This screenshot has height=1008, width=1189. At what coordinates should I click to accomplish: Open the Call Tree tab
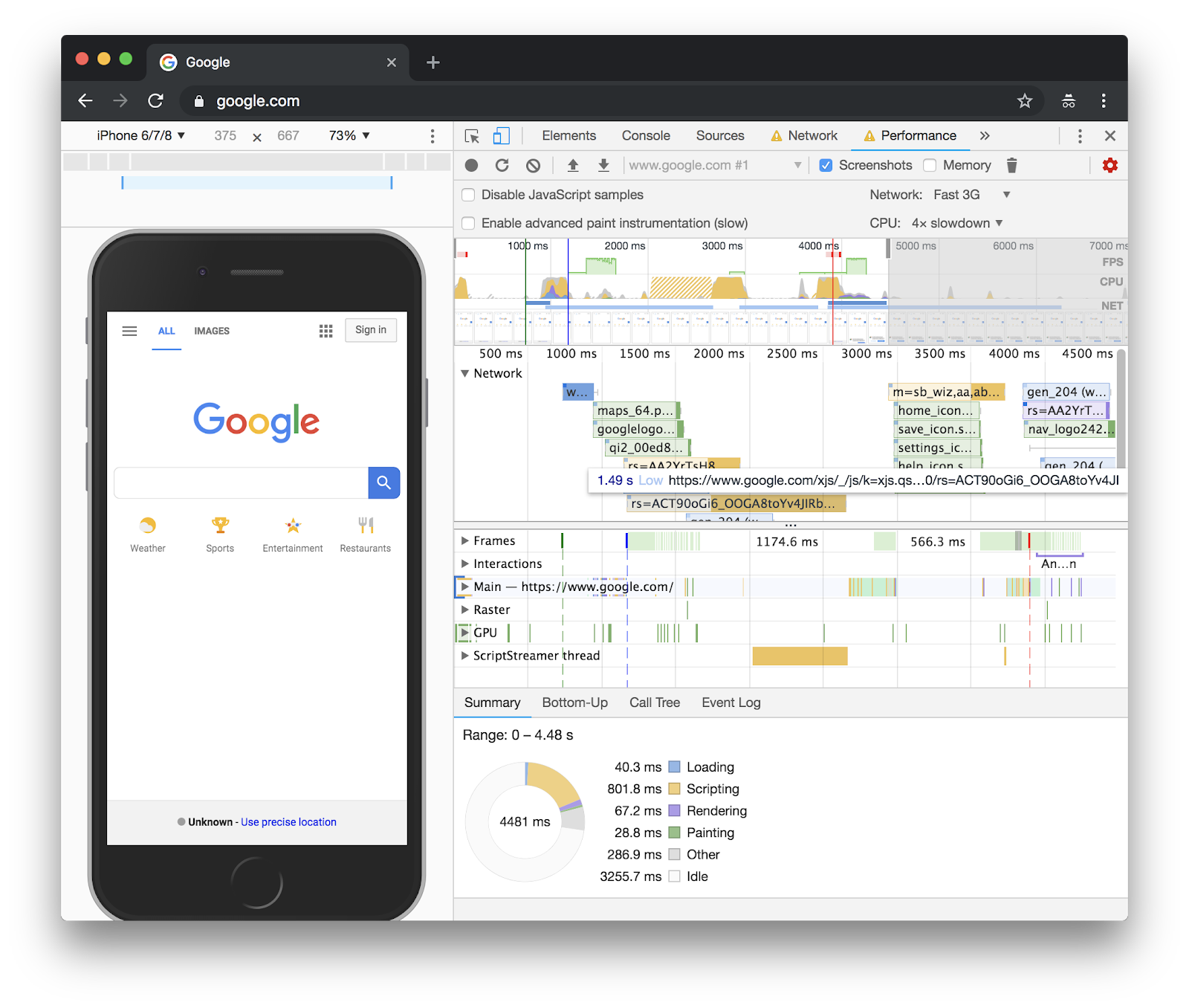(x=655, y=702)
